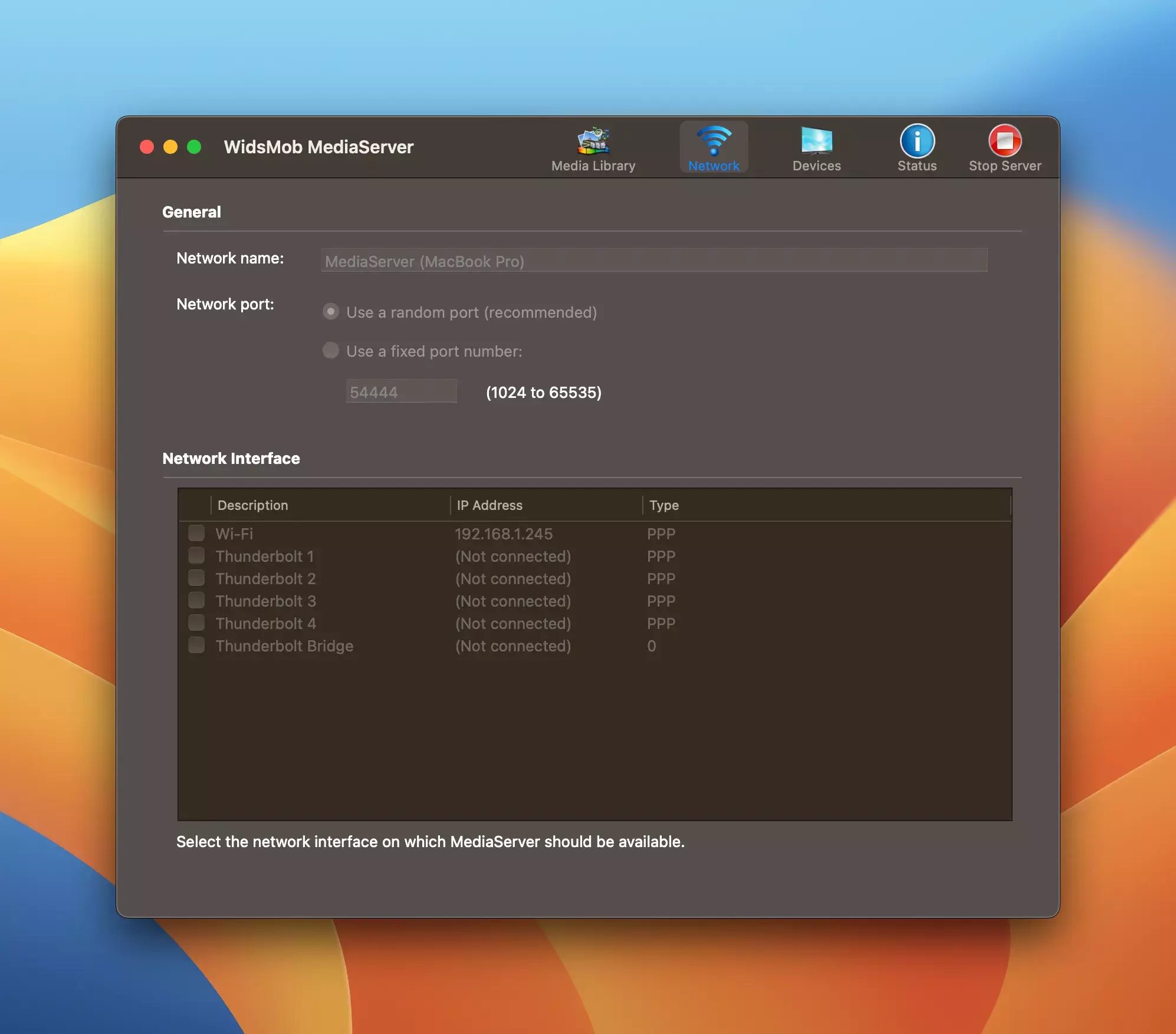
Task: Tick the Thunderbolt 3 interface checkbox
Action: (x=196, y=601)
